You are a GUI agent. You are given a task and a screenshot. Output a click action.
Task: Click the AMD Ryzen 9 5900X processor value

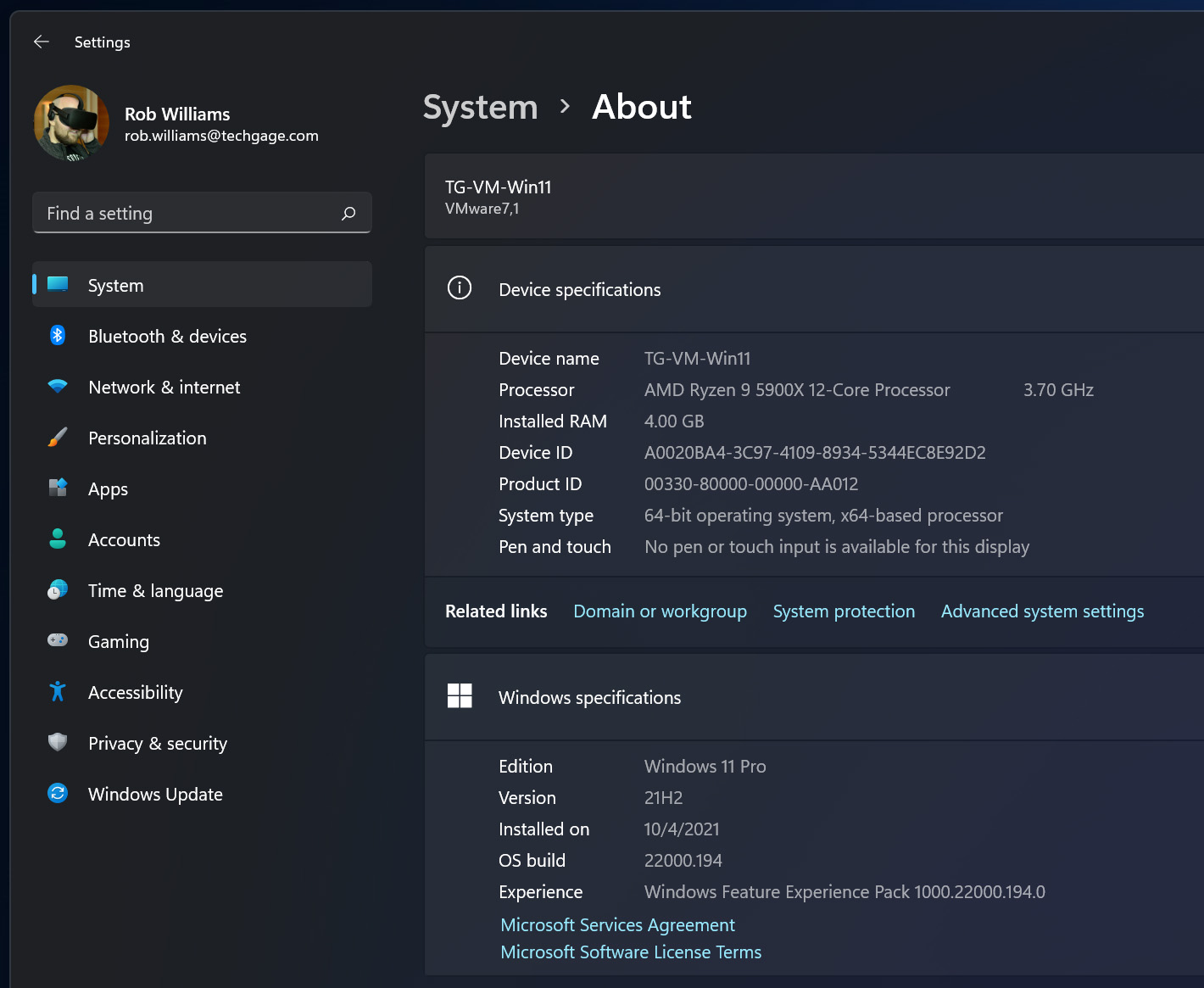point(797,390)
